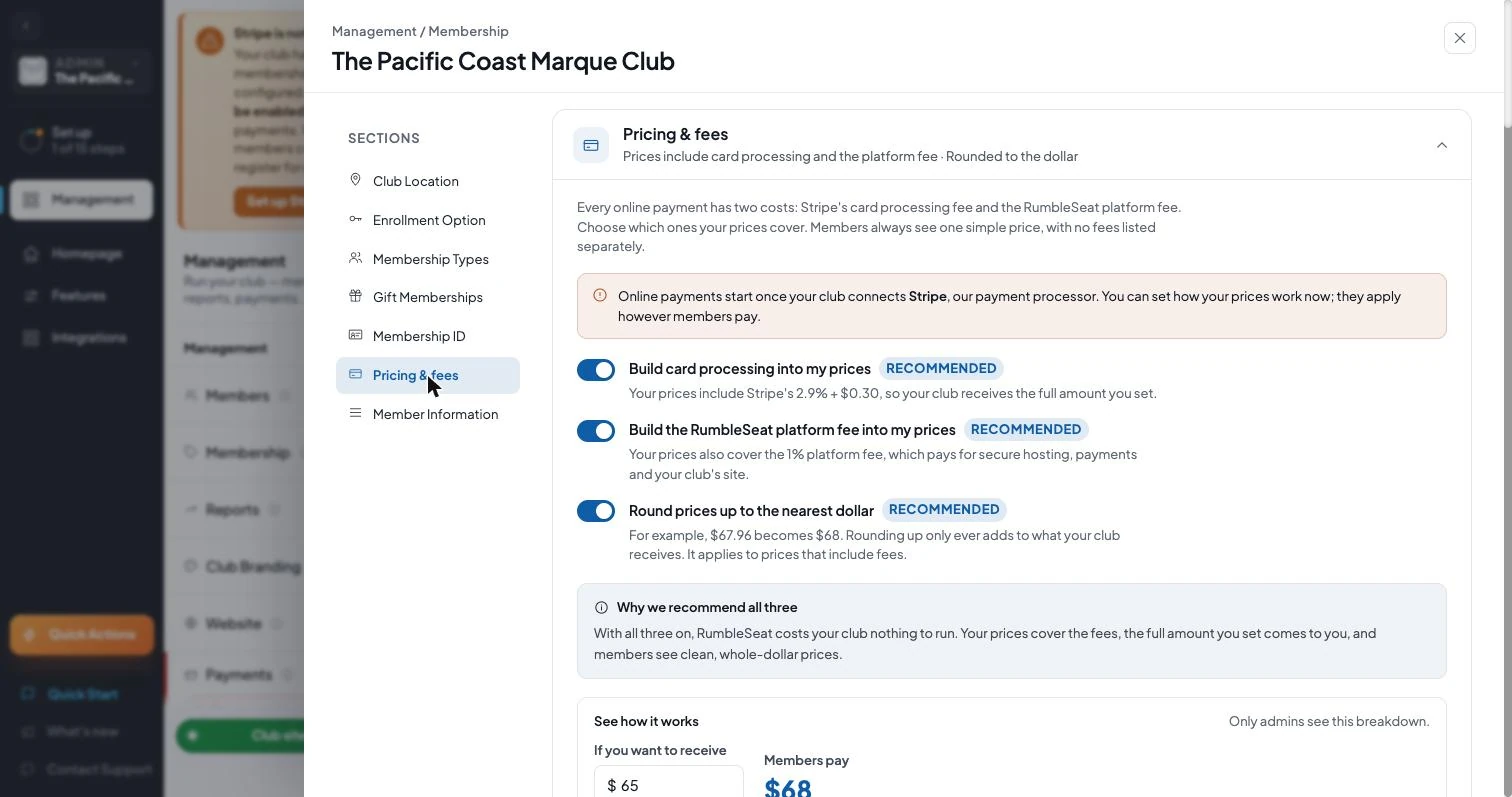
Task: Click the Management breadcrumb link
Action: click(x=374, y=31)
